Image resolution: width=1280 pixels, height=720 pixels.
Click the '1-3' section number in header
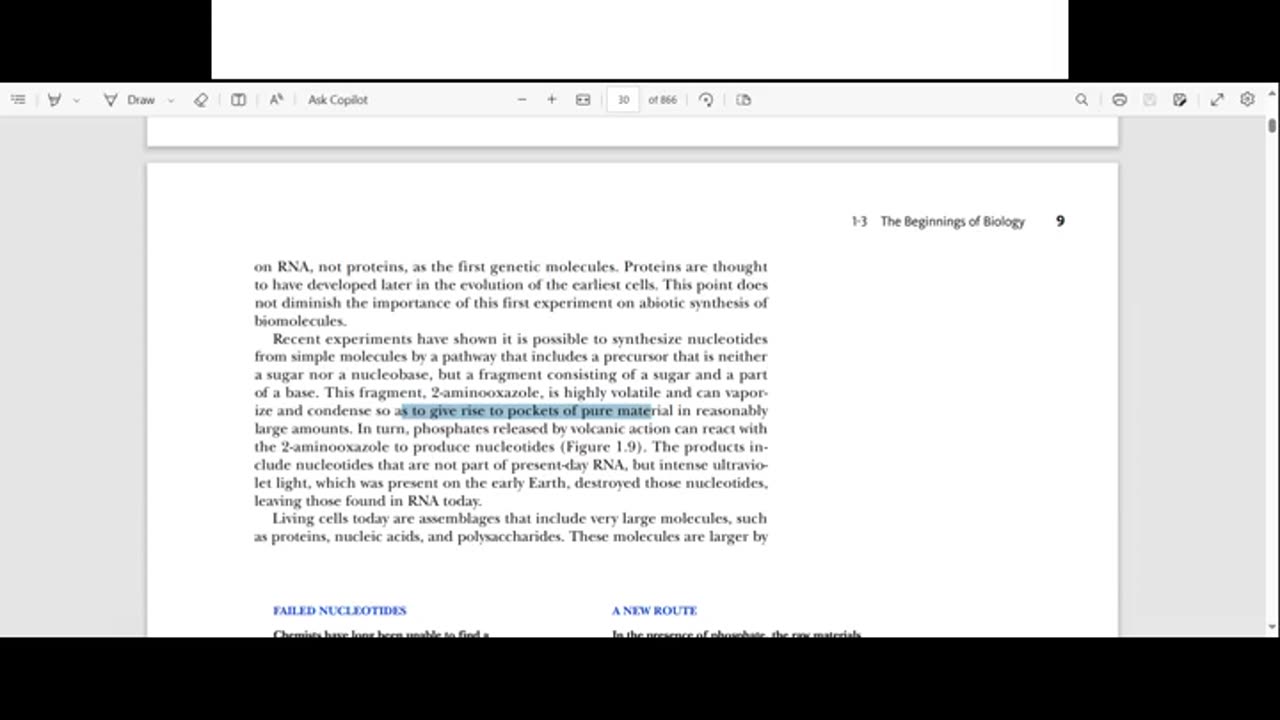[x=859, y=221]
